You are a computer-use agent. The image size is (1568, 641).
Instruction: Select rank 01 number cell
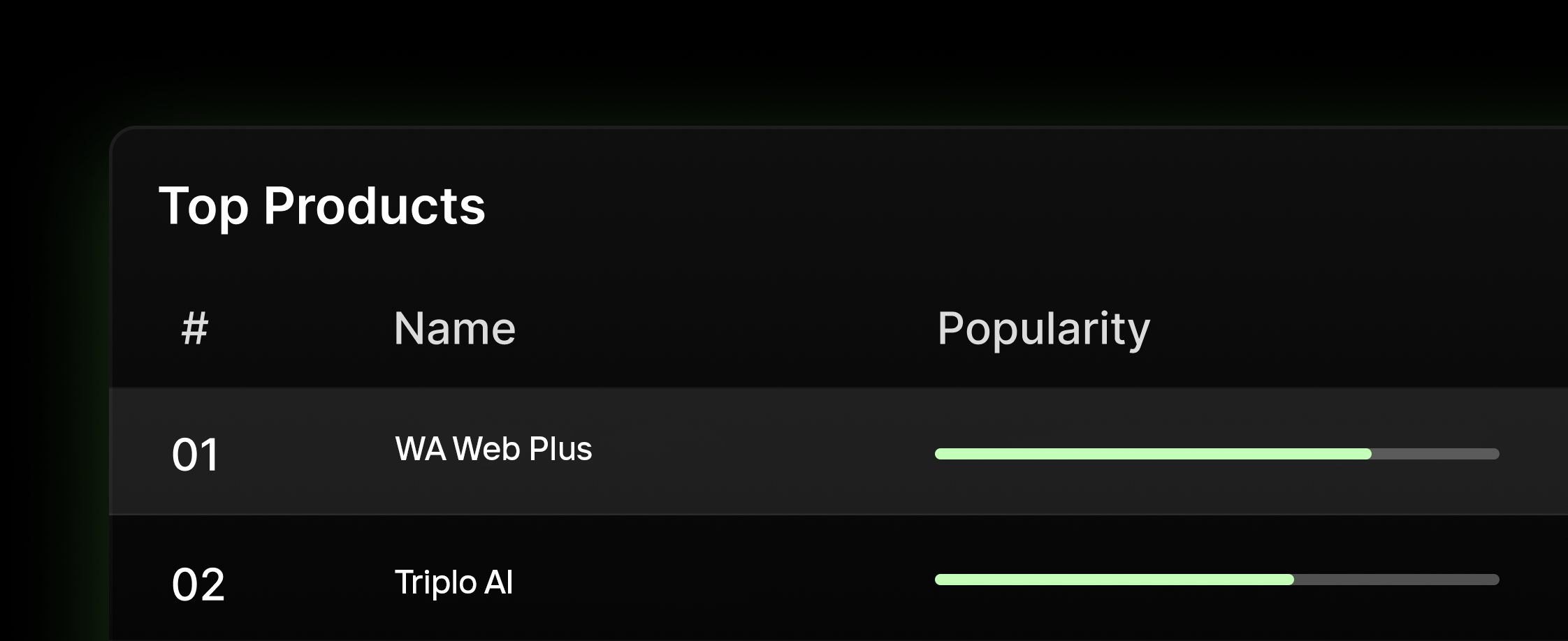196,455
